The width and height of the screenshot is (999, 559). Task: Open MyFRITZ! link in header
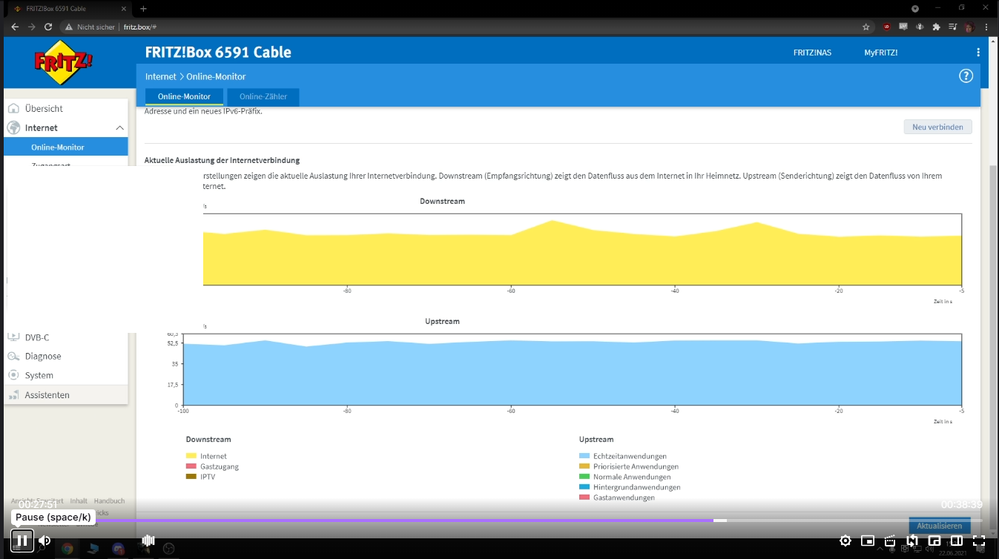pos(880,53)
